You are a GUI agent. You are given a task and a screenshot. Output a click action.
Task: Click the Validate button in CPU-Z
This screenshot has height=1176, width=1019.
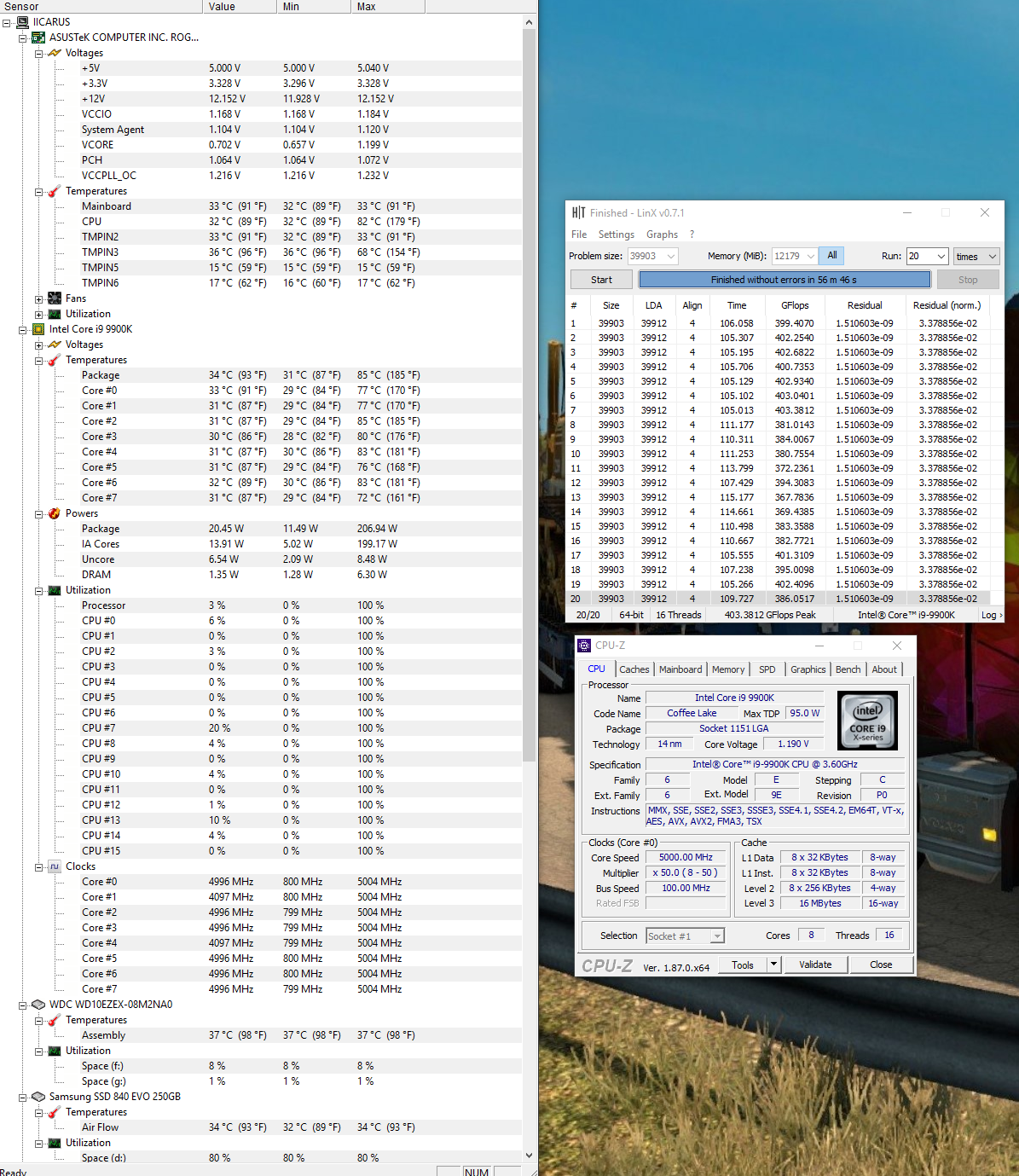(x=815, y=965)
